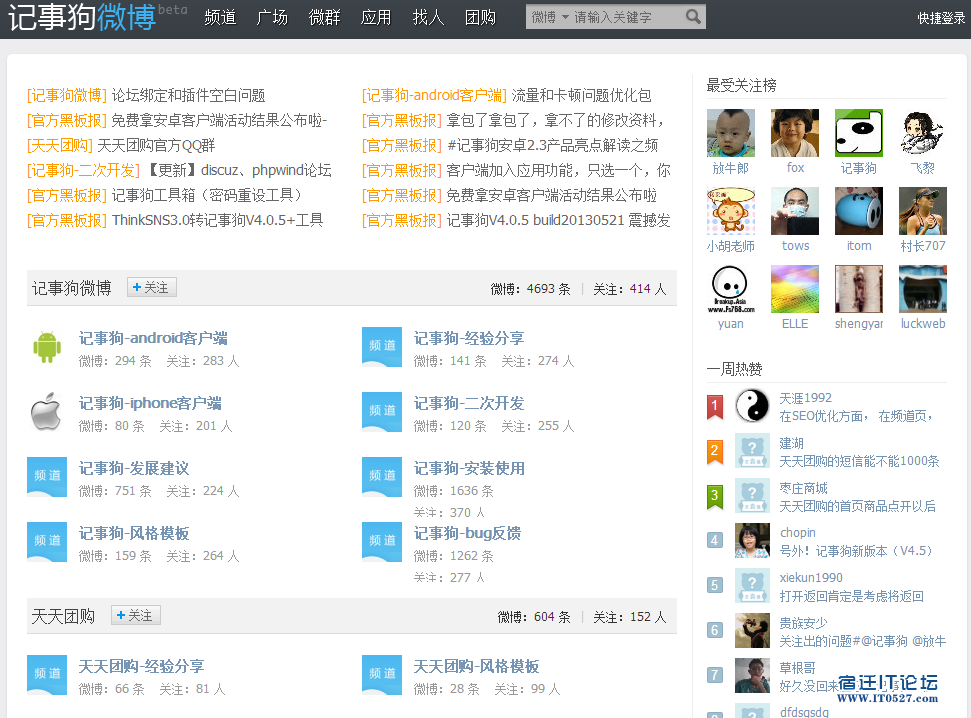This screenshot has height=718, width=971.
Task: Click the search magnifier icon
Action: click(x=693, y=17)
